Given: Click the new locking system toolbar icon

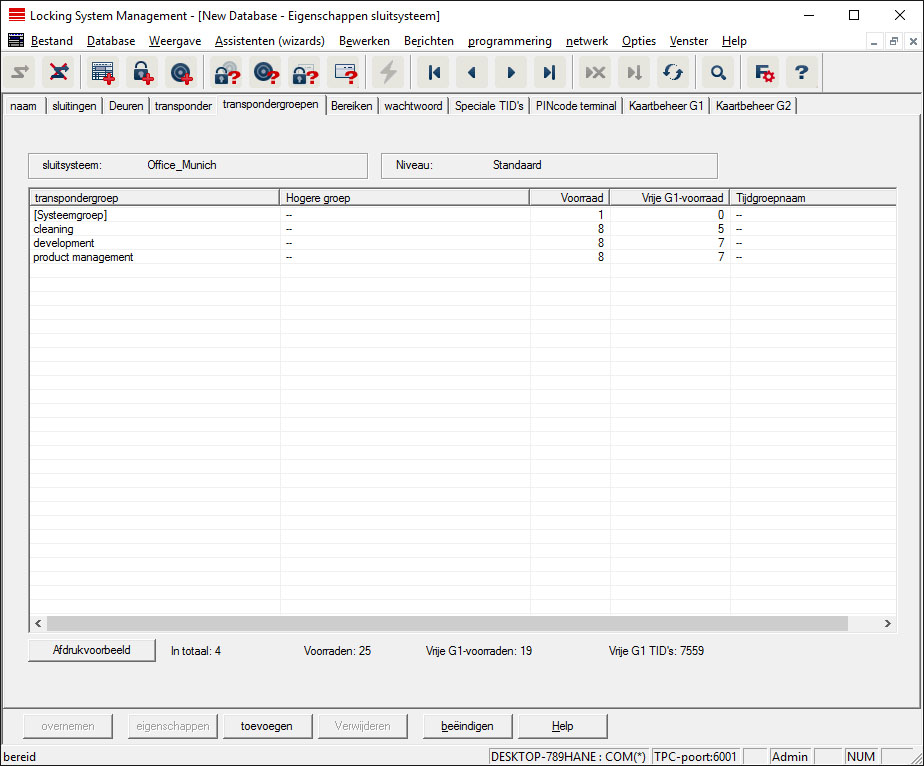Looking at the screenshot, I should coord(102,72).
